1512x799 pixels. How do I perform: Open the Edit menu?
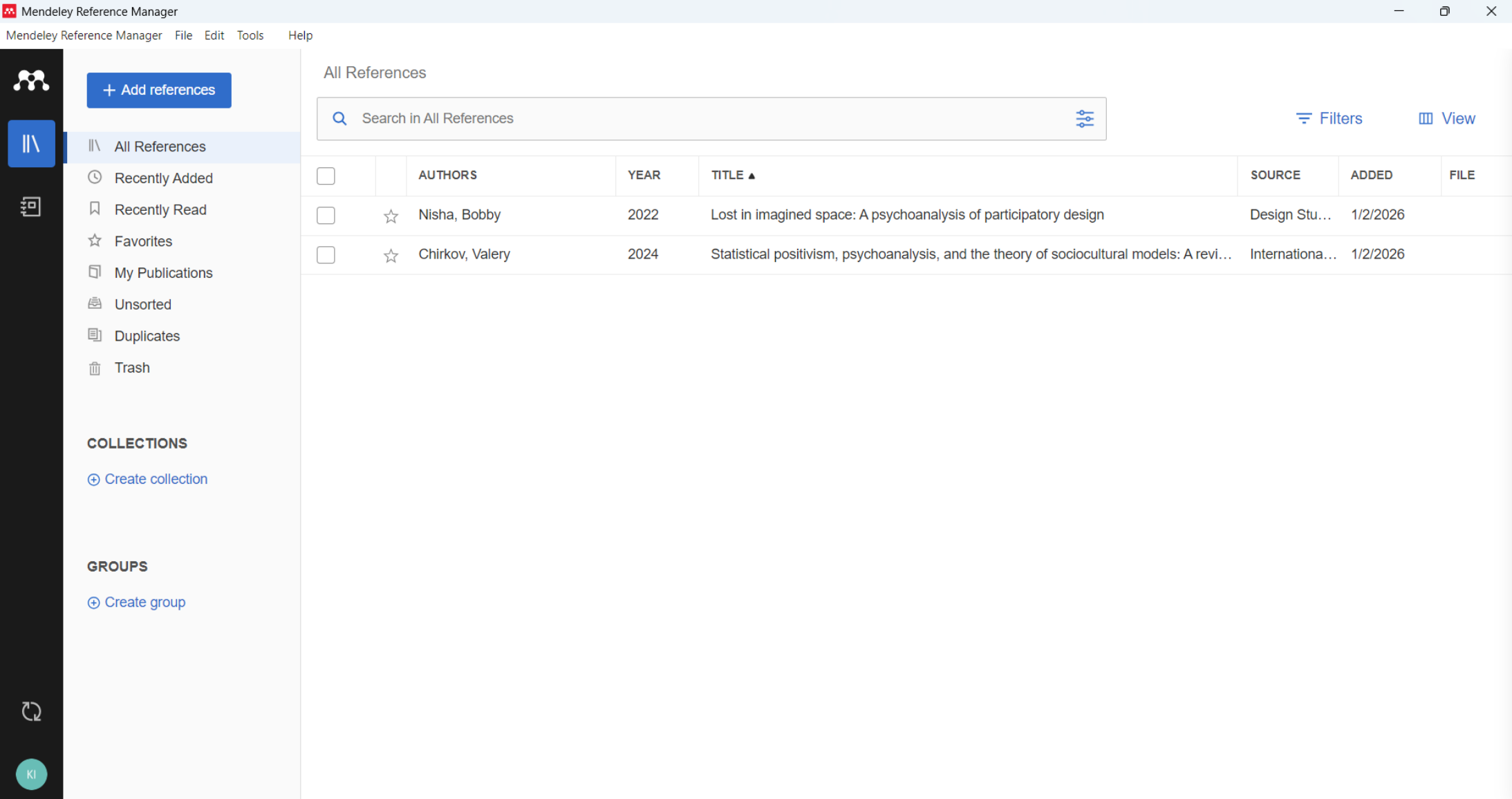point(214,35)
